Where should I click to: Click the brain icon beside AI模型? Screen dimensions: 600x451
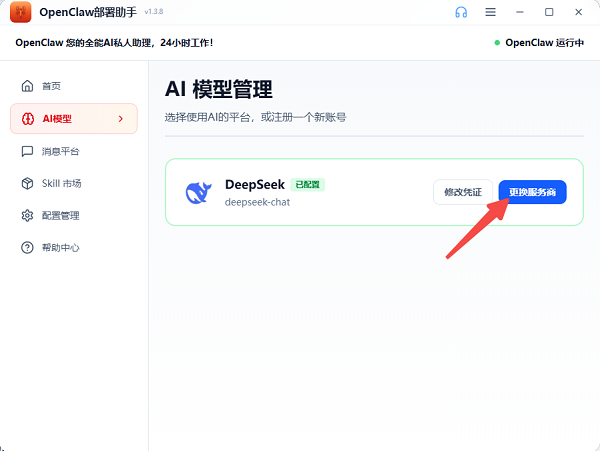coord(28,119)
